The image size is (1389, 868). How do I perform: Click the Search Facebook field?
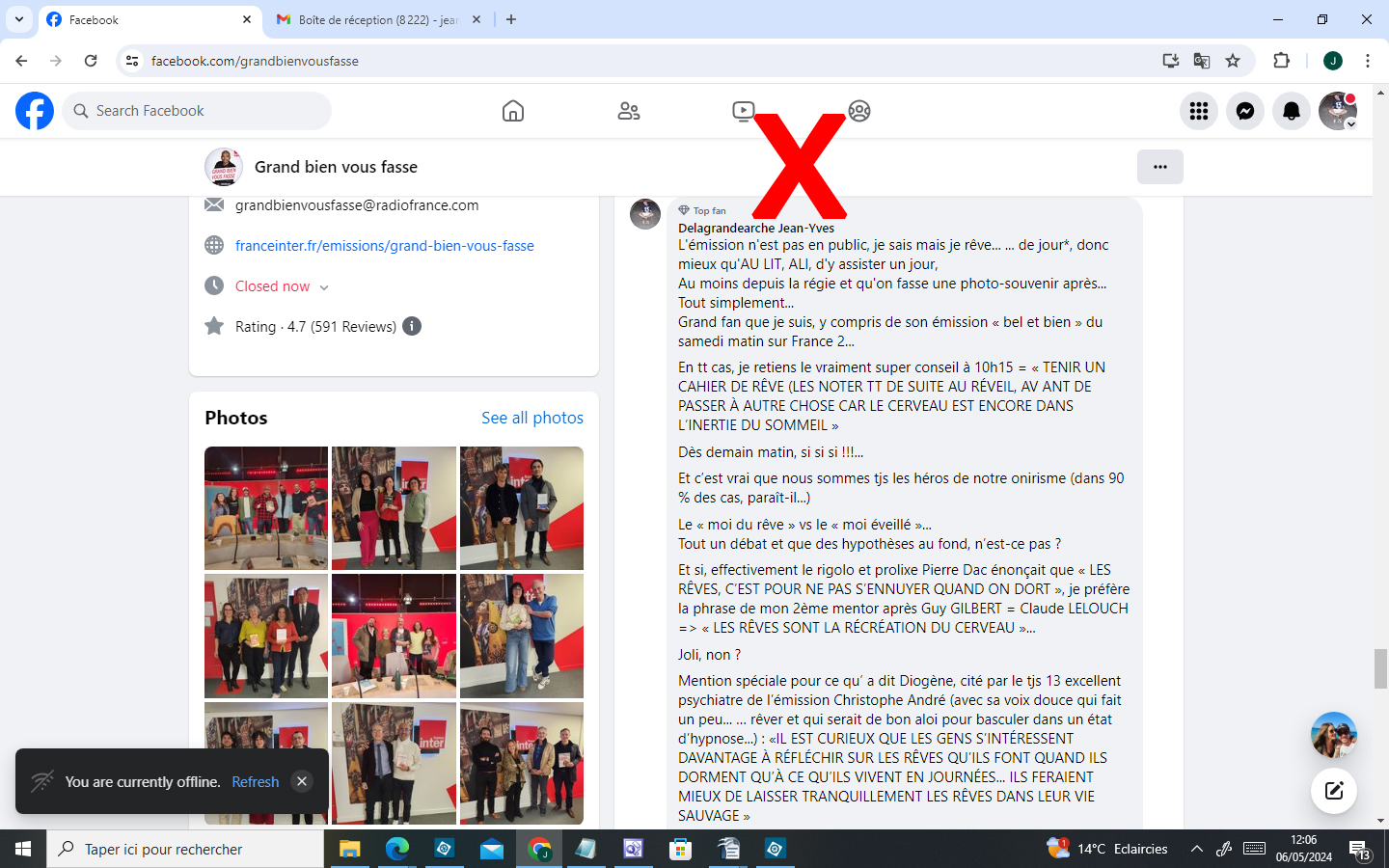coord(197,111)
